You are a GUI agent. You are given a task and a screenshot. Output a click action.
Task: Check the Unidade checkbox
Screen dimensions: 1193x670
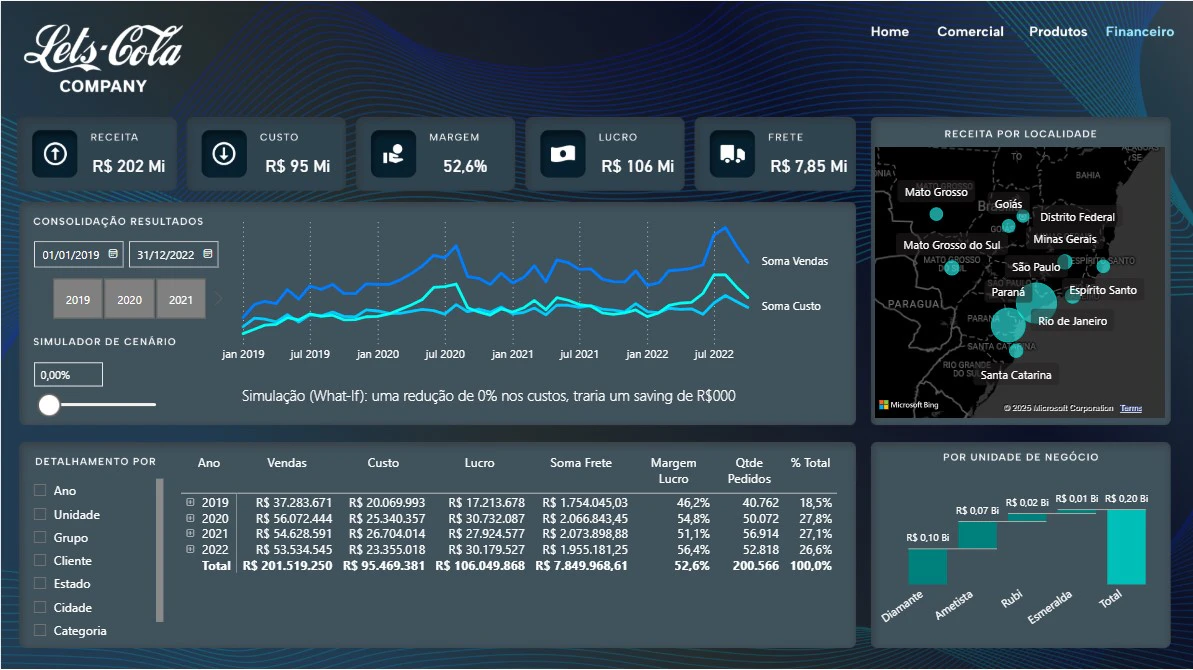pos(40,514)
